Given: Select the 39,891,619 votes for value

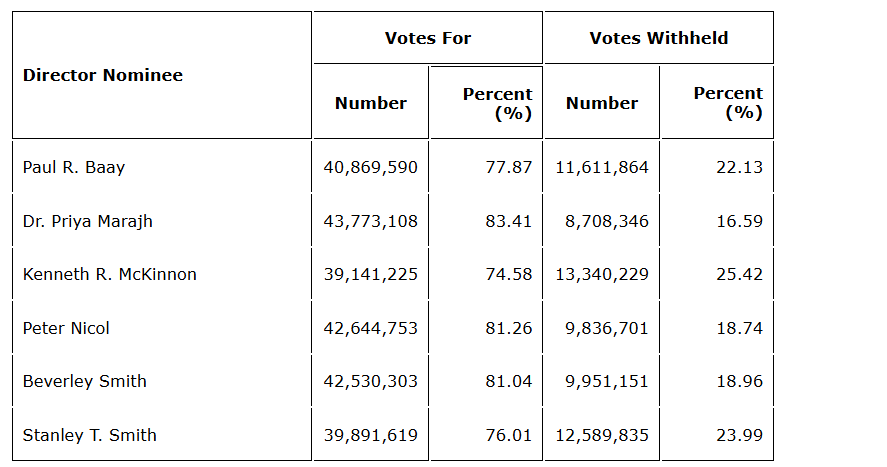Looking at the screenshot, I should pos(371,435).
